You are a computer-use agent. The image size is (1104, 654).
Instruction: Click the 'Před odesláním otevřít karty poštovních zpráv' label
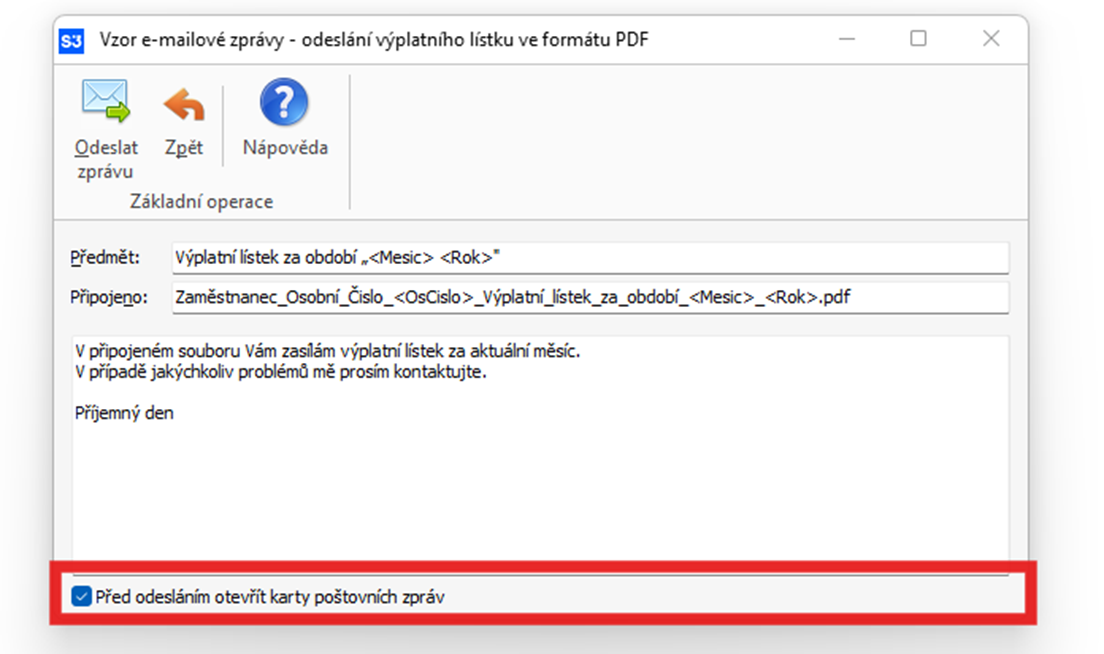pyautogui.click(x=270, y=598)
